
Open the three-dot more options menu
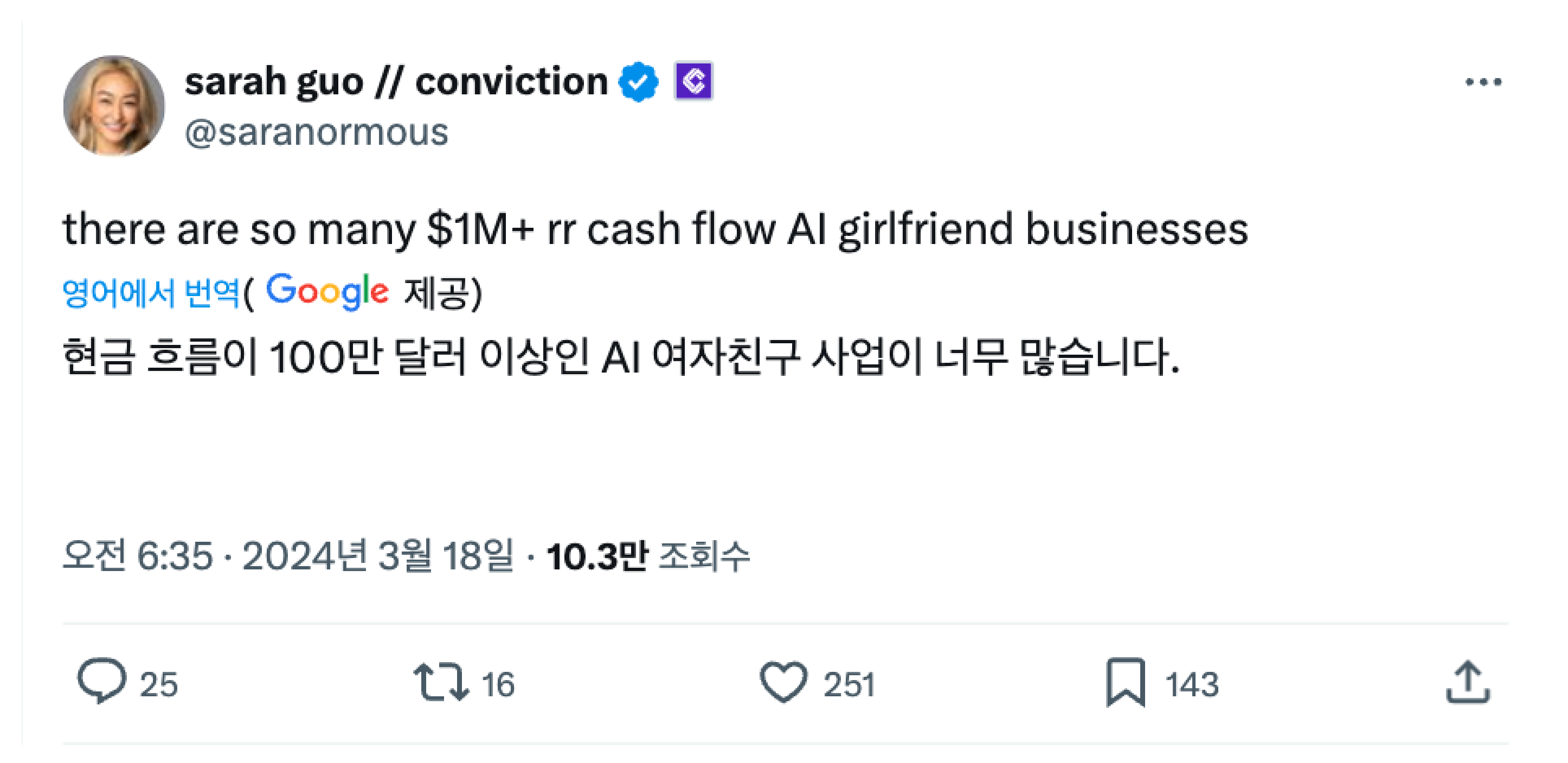(x=1483, y=82)
